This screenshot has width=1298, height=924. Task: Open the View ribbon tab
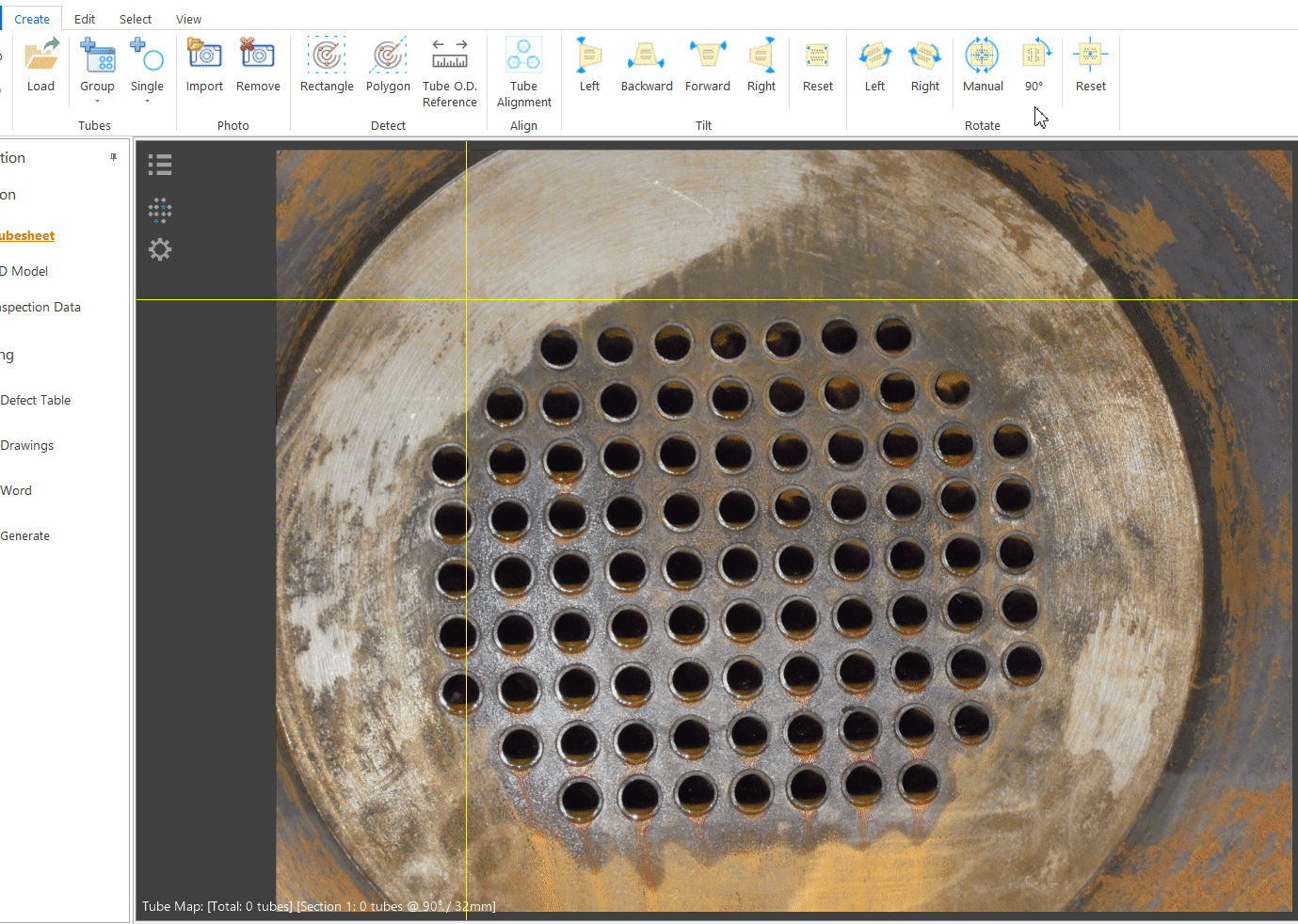[188, 18]
